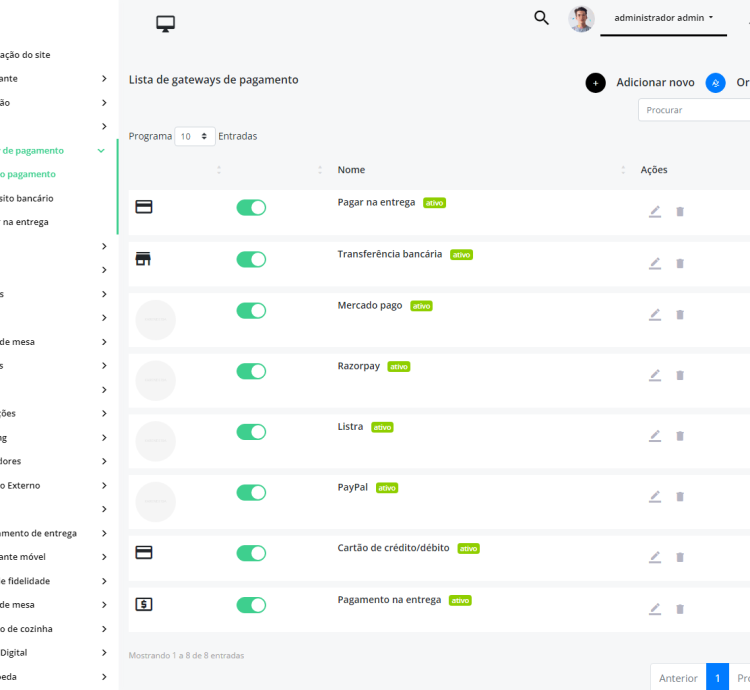Delete the Transferência bancária gateway
Viewport: 750px width, 690px height.
tap(680, 263)
